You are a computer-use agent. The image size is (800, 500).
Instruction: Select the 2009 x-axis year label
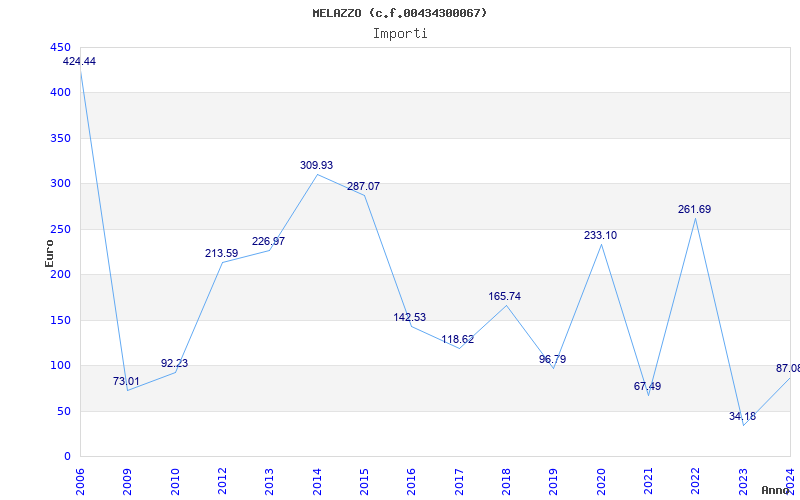(x=128, y=481)
